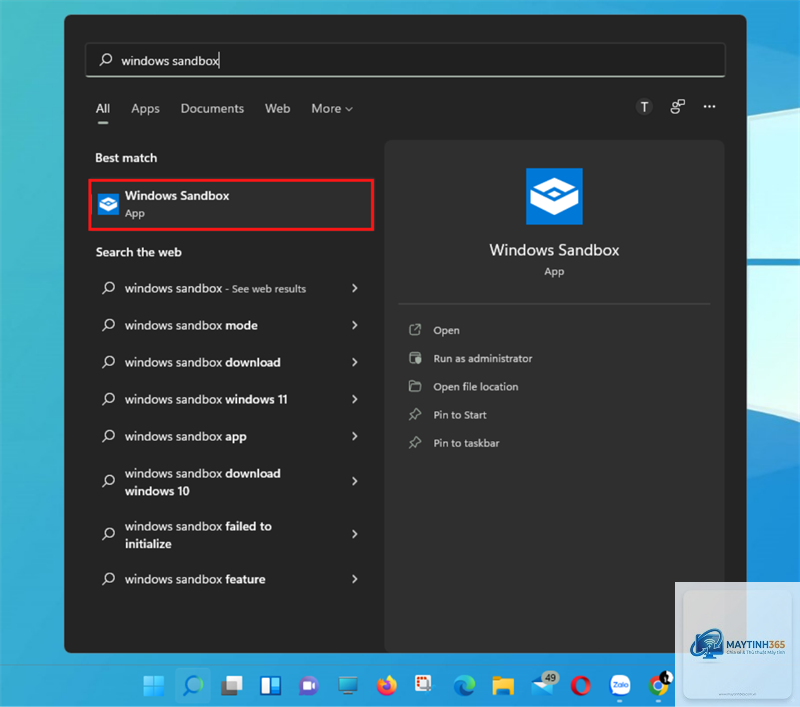Open Teams Chat on taskbar

point(309,686)
